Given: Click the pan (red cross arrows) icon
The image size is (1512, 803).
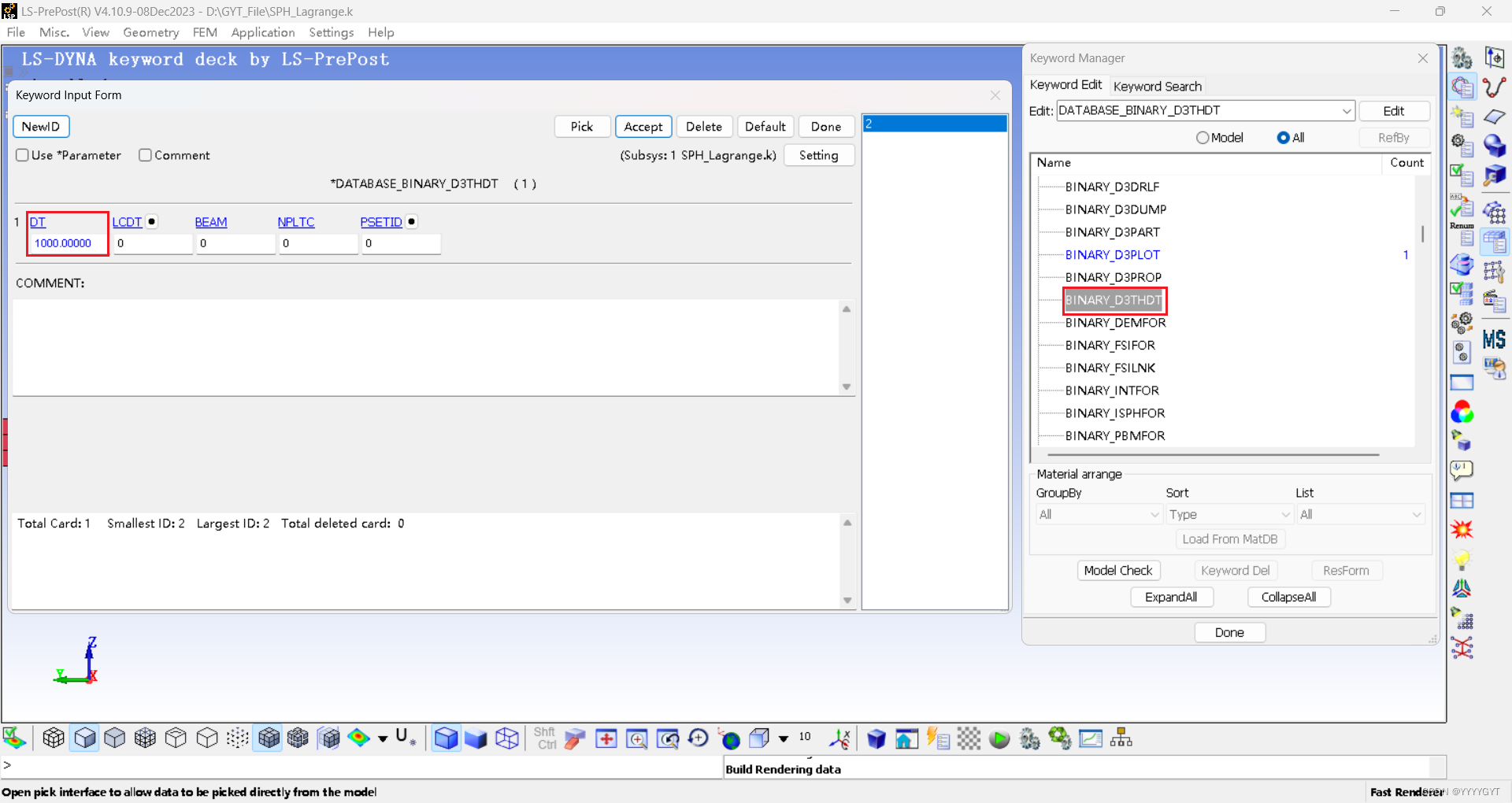Looking at the screenshot, I should [x=606, y=738].
